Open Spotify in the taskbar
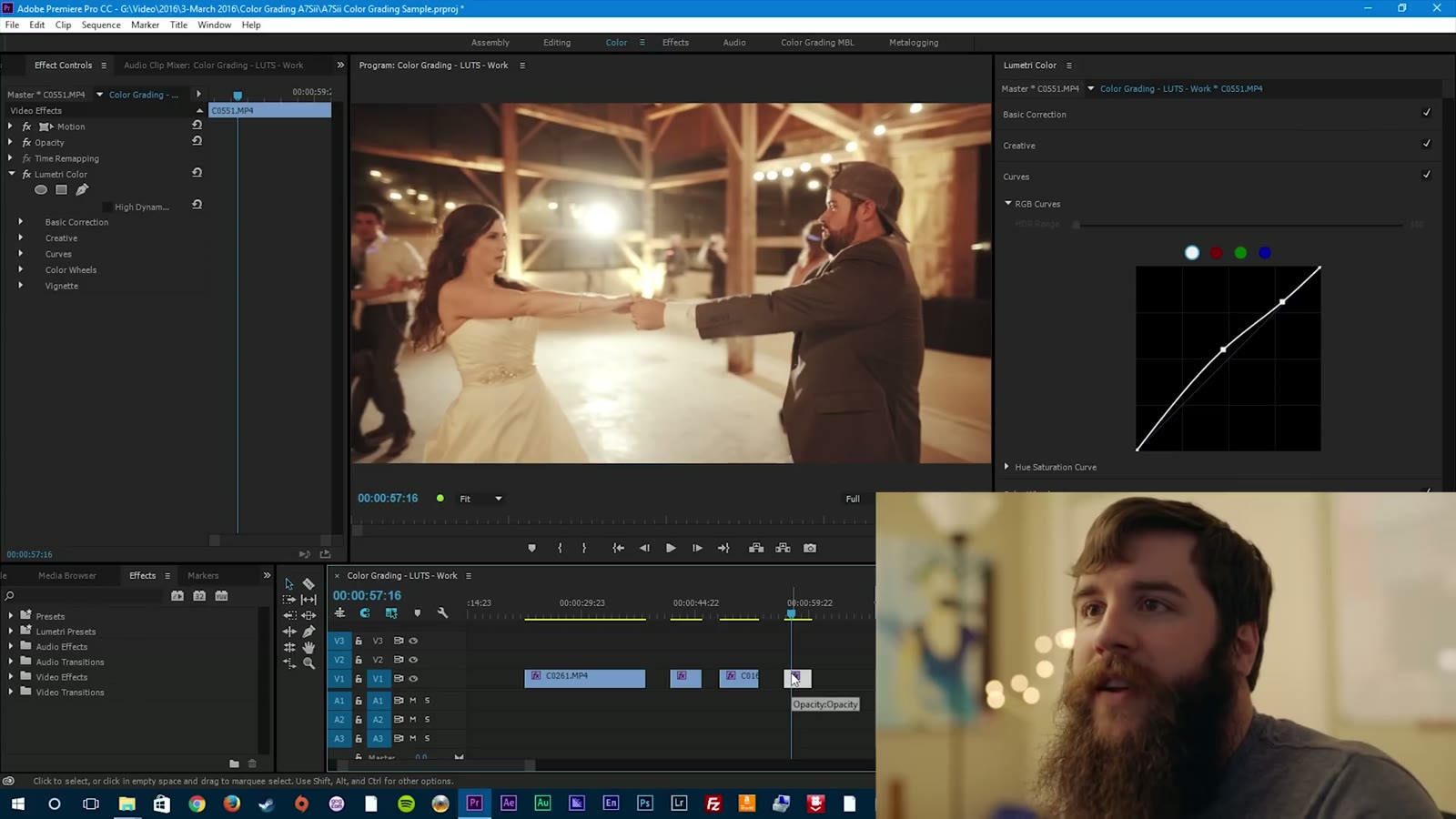1456x819 pixels. point(407,803)
